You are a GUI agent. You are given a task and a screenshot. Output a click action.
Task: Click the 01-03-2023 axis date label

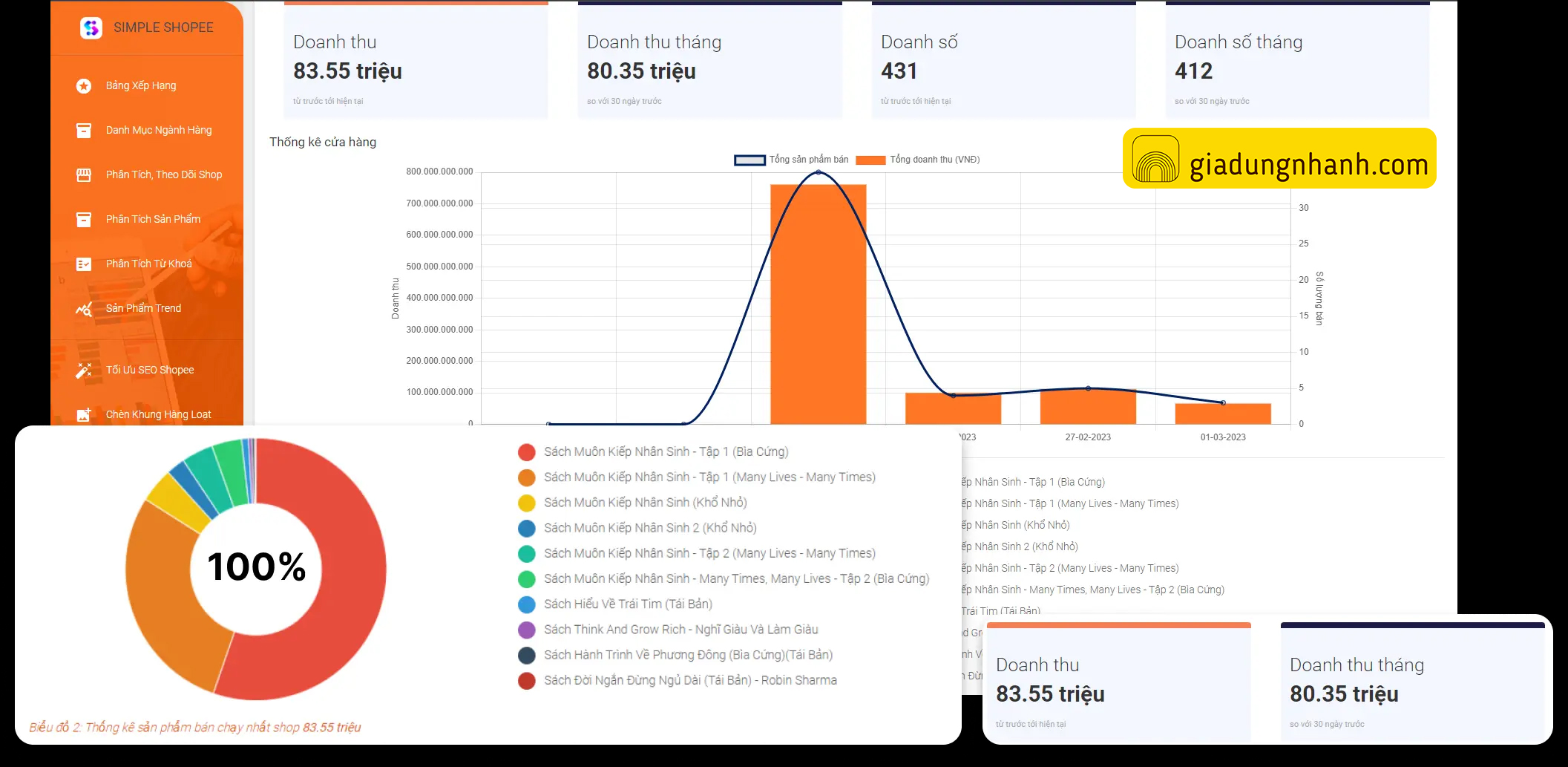pyautogui.click(x=1223, y=437)
